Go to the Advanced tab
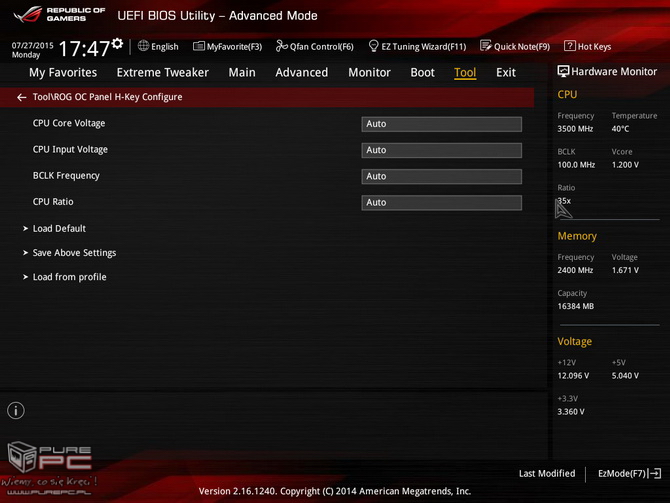670x503 pixels. pos(302,73)
